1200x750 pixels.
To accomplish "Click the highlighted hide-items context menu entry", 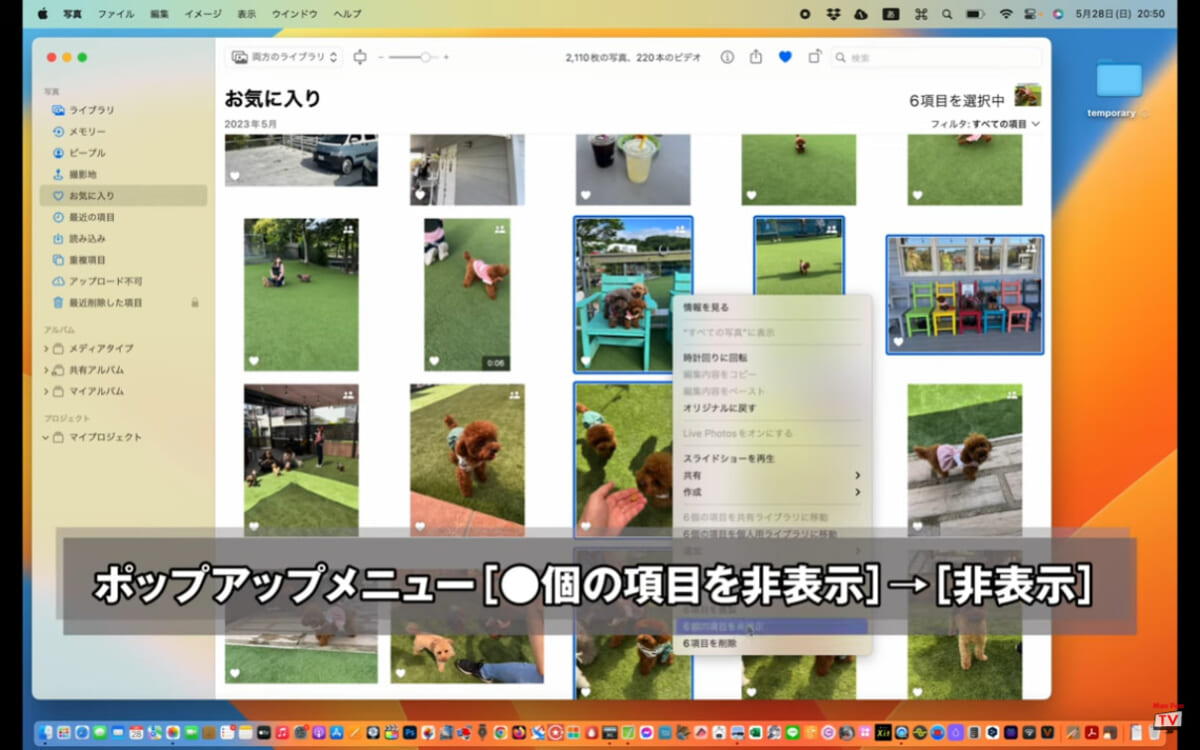I will [x=772, y=626].
